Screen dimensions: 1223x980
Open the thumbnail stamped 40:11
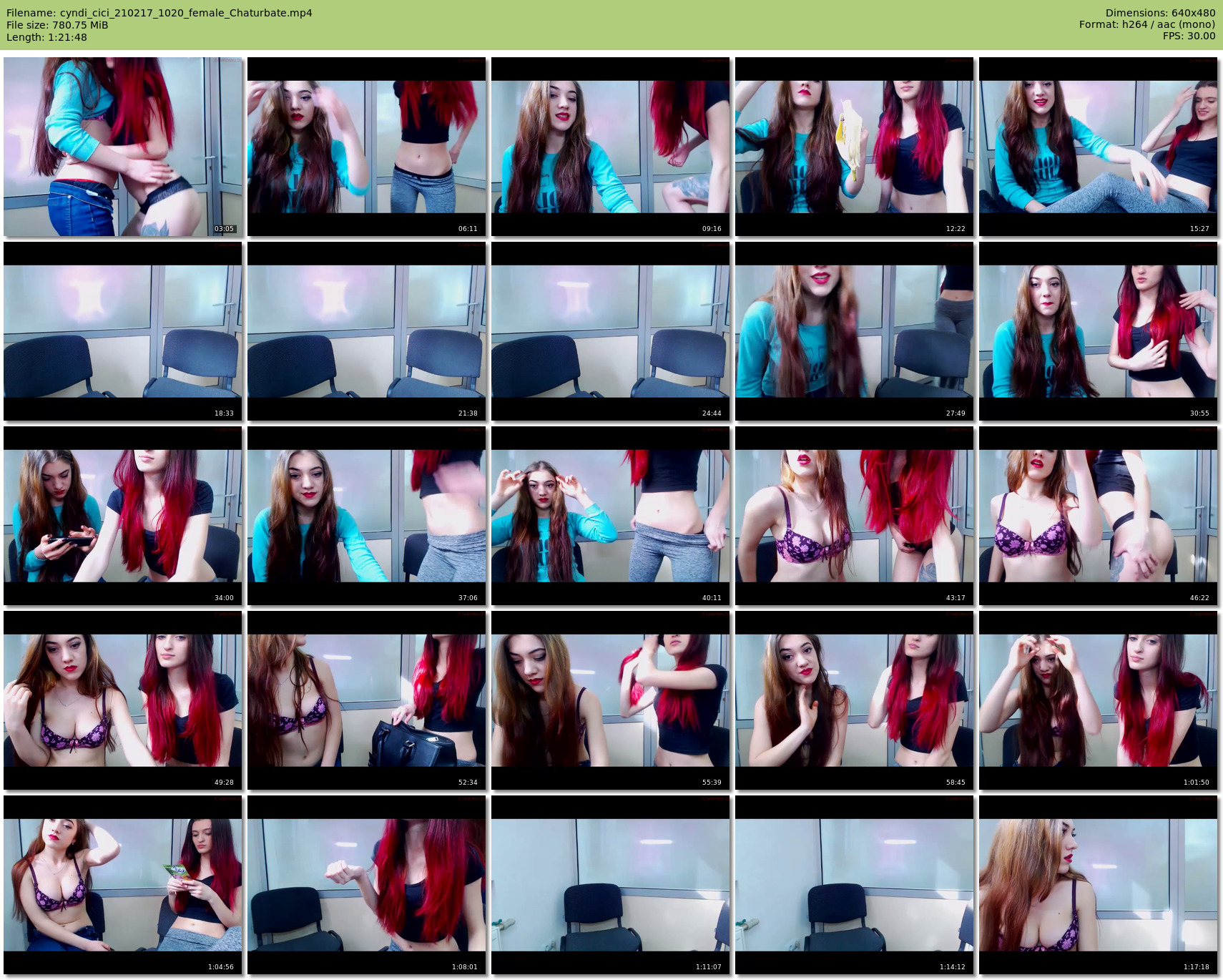[x=611, y=516]
